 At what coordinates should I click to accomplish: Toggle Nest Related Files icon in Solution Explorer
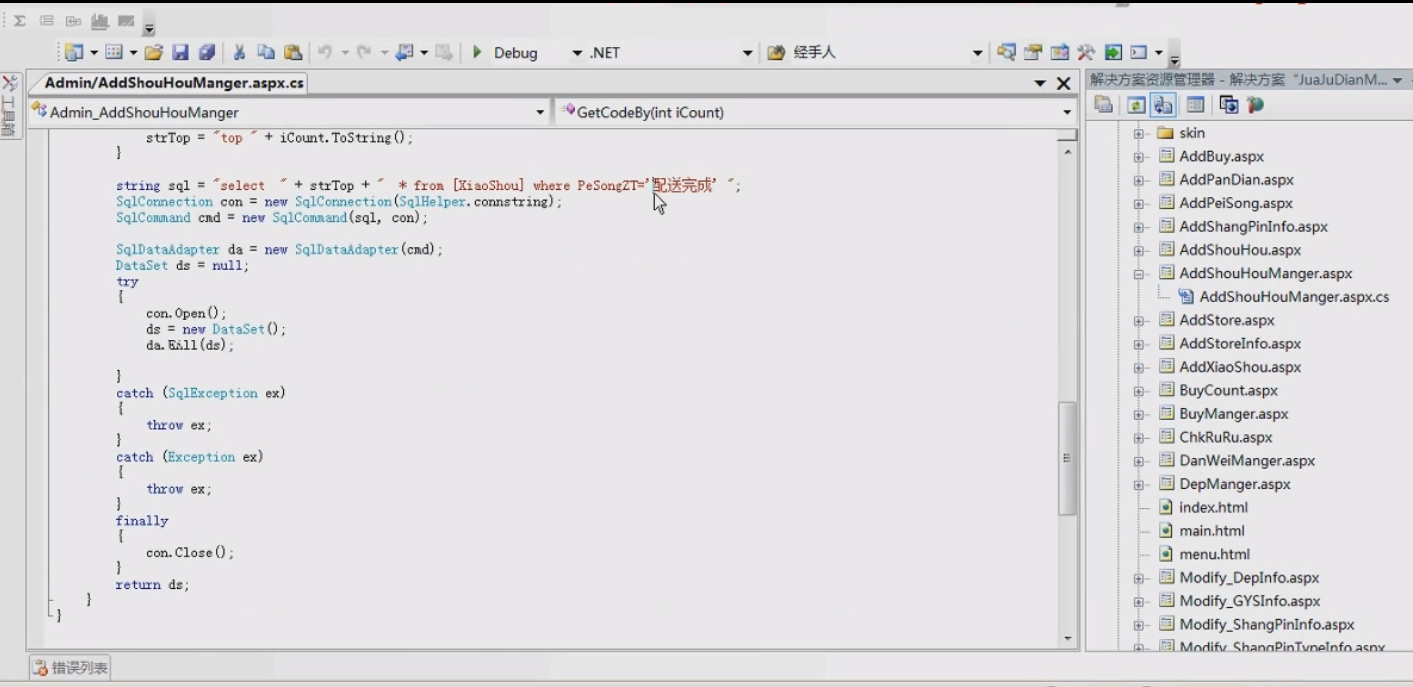click(x=1163, y=105)
